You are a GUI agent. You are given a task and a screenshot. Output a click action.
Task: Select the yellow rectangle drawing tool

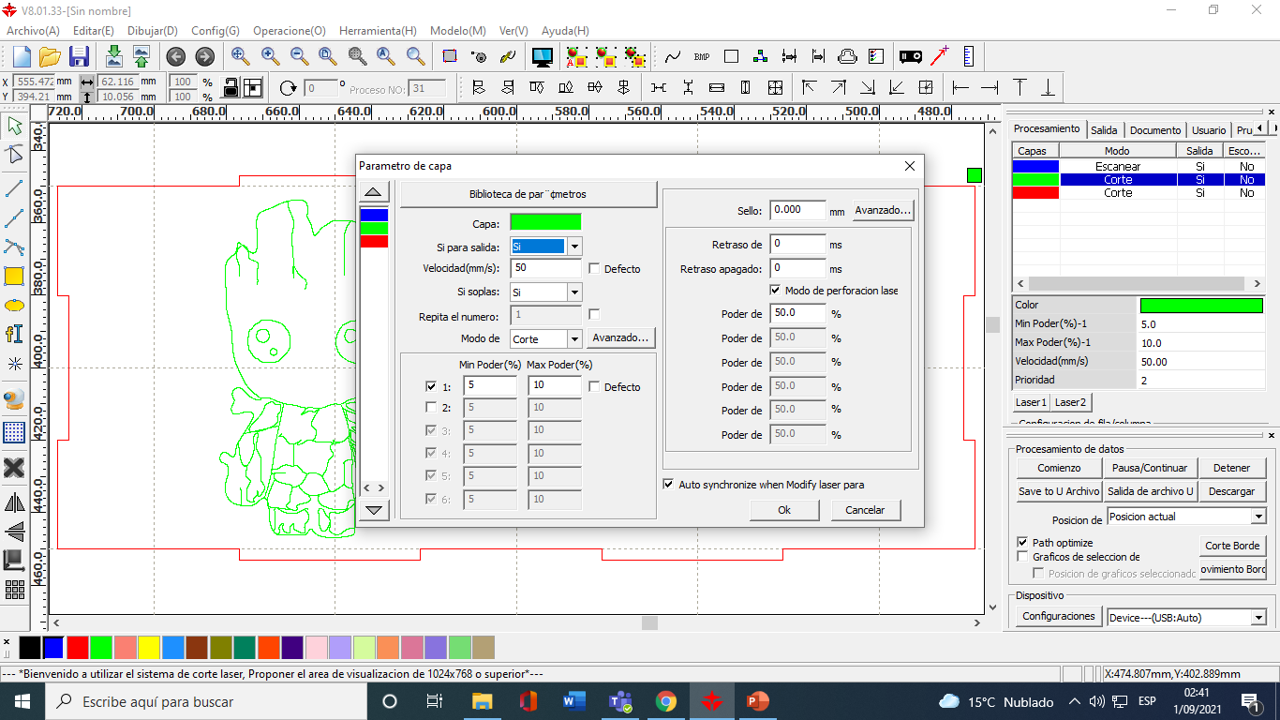coord(14,277)
